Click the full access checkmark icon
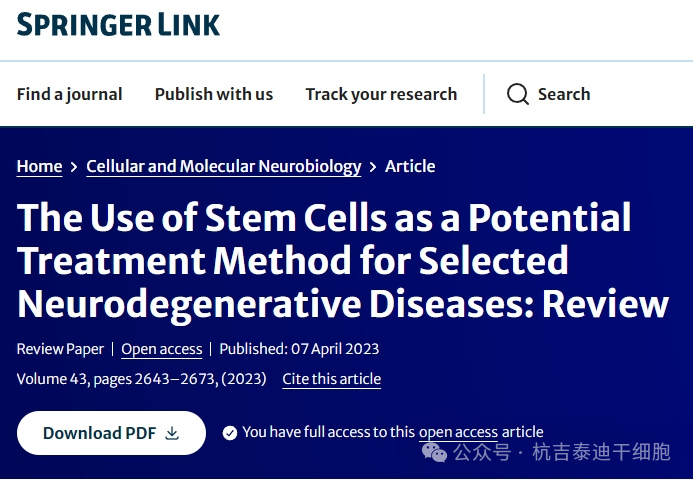This screenshot has height=480, width=693. [230, 432]
